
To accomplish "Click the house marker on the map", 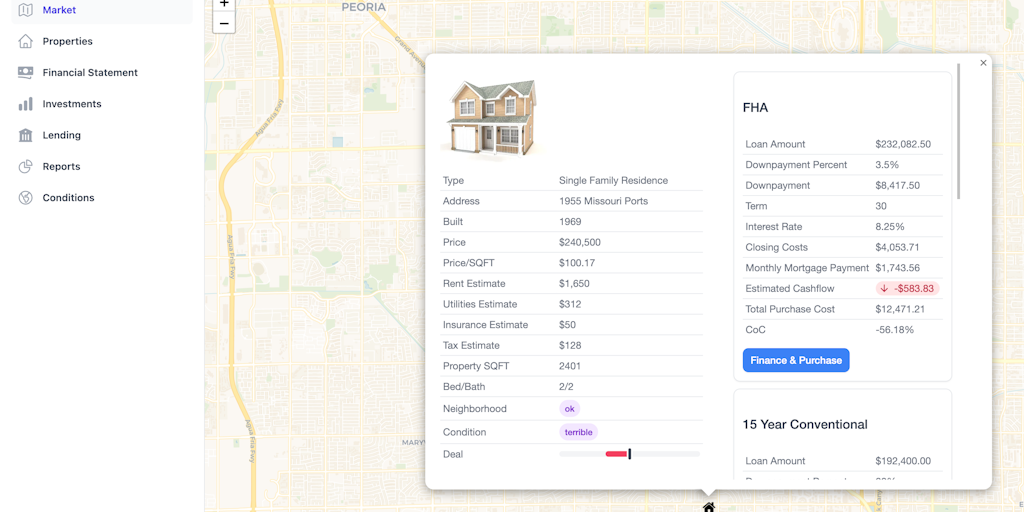I will click(x=709, y=507).
